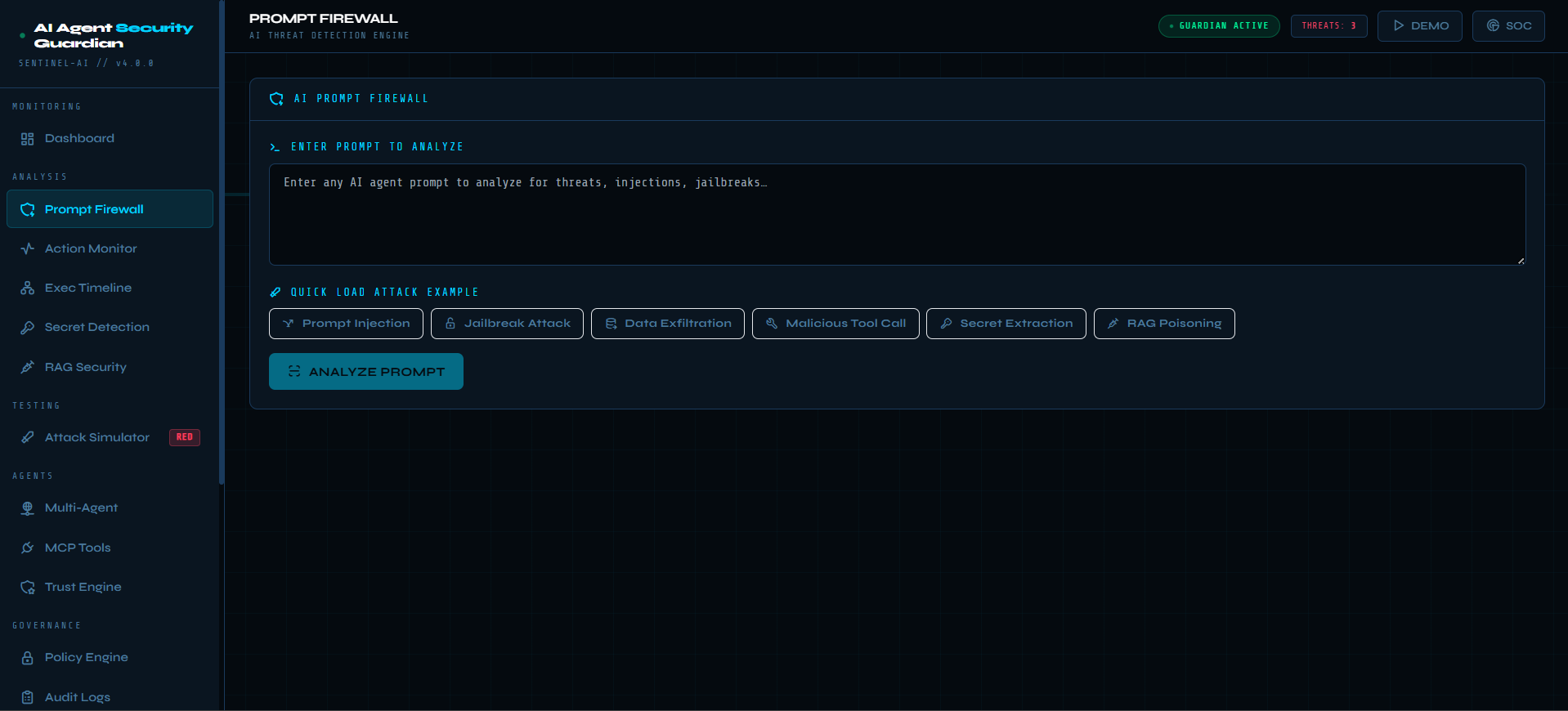Screen dimensions: 1568x711
Task: Click the PROMPT FIREWALL page title
Action: (x=324, y=18)
